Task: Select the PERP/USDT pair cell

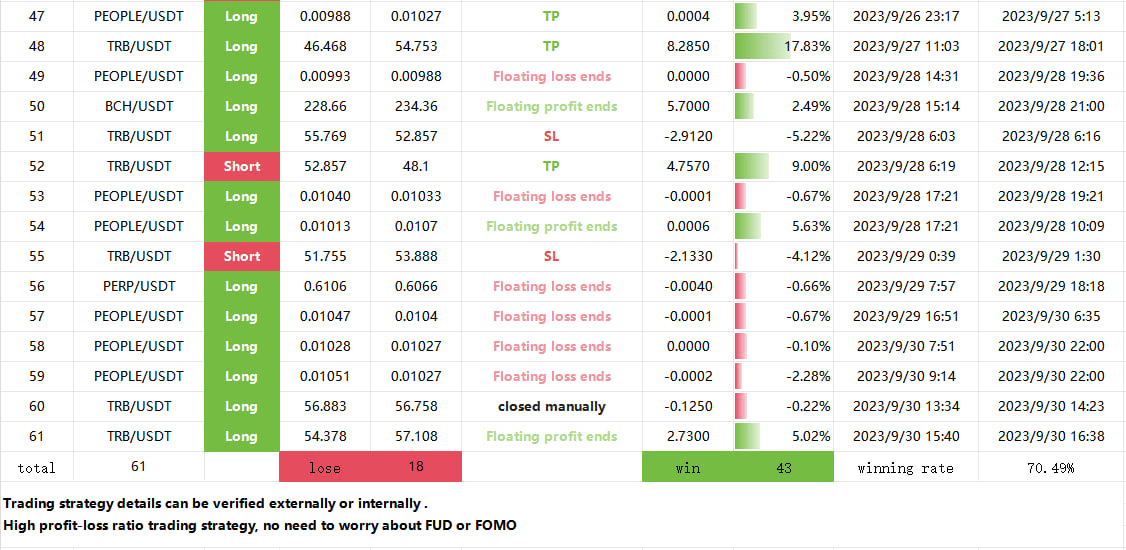Action: 139,286
